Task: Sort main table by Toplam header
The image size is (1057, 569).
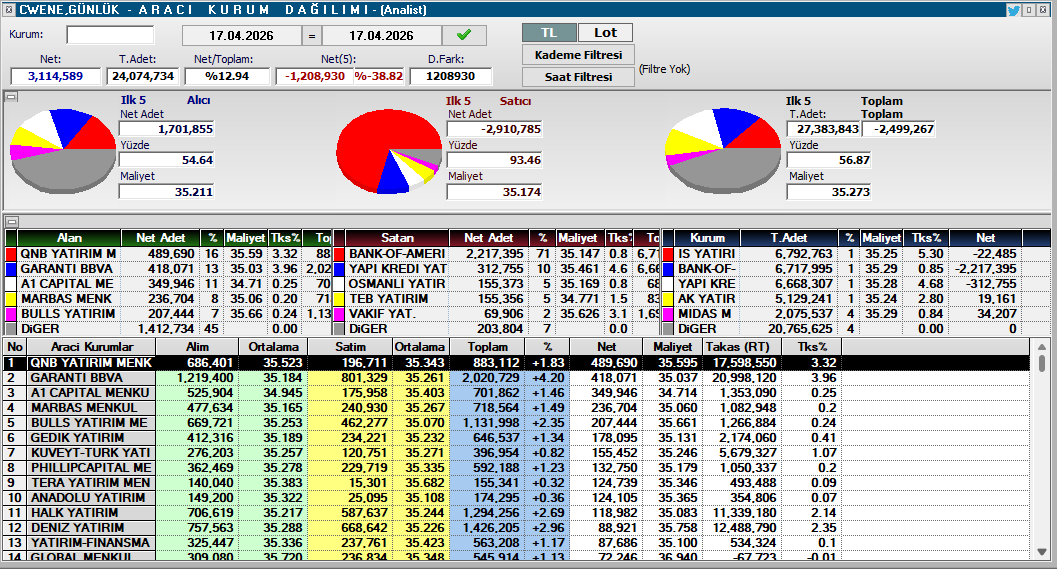Action: click(488, 347)
